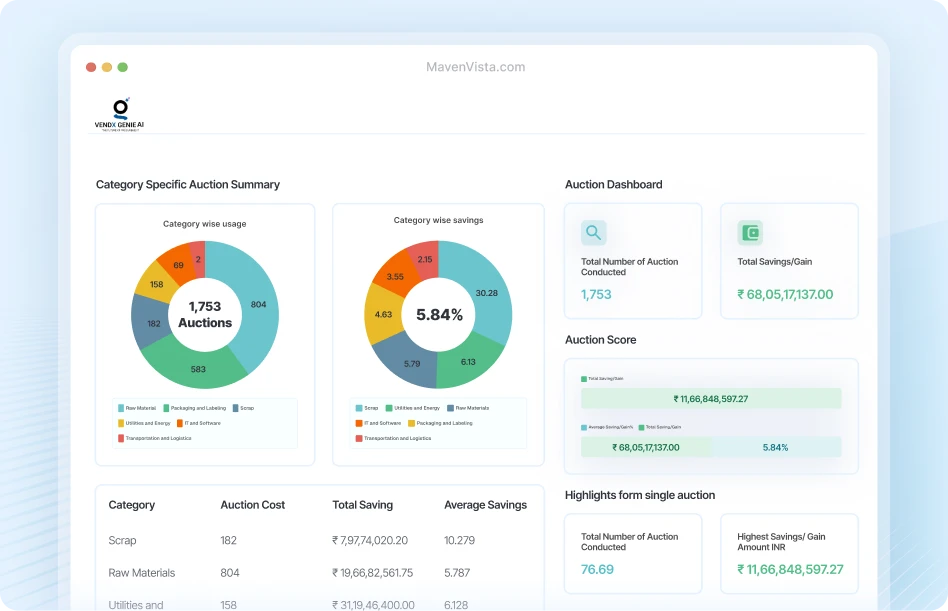
Task: Select the small red 2 segment of usage donut
Action: [198, 259]
